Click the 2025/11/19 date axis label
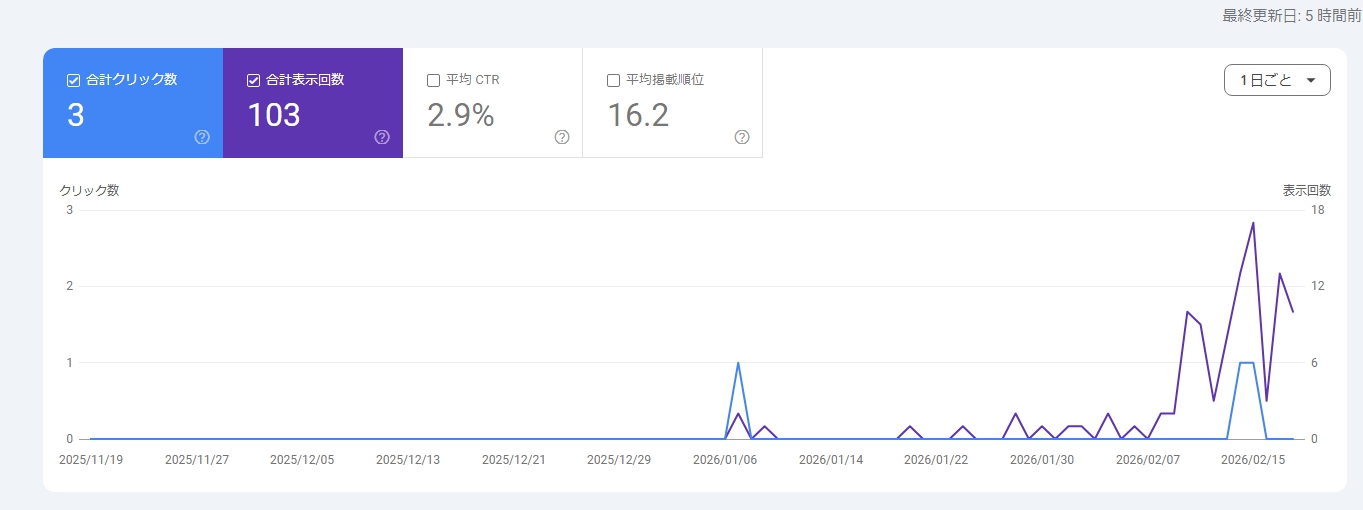The image size is (1363, 510). coord(90,460)
